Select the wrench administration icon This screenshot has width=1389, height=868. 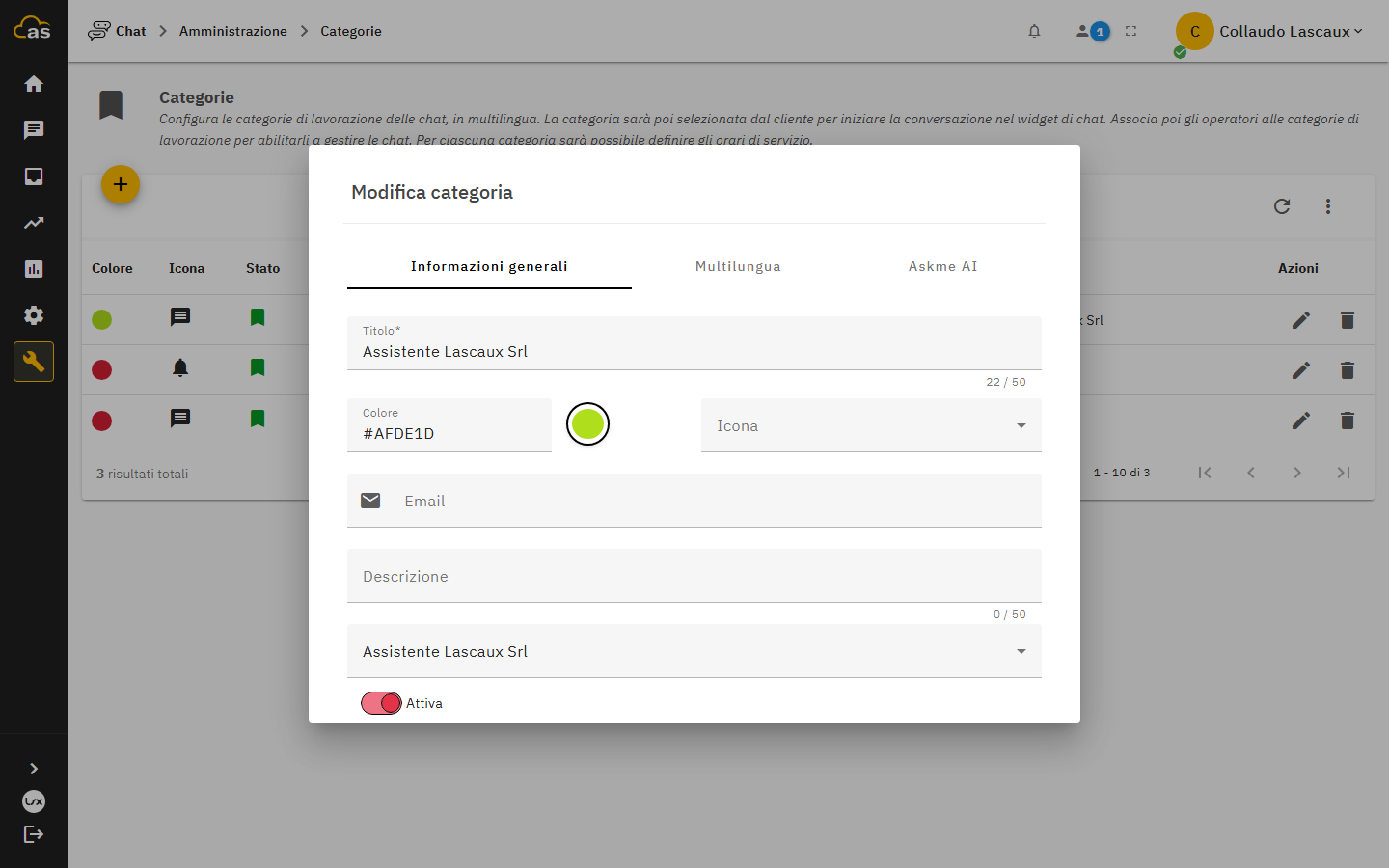coord(34,362)
